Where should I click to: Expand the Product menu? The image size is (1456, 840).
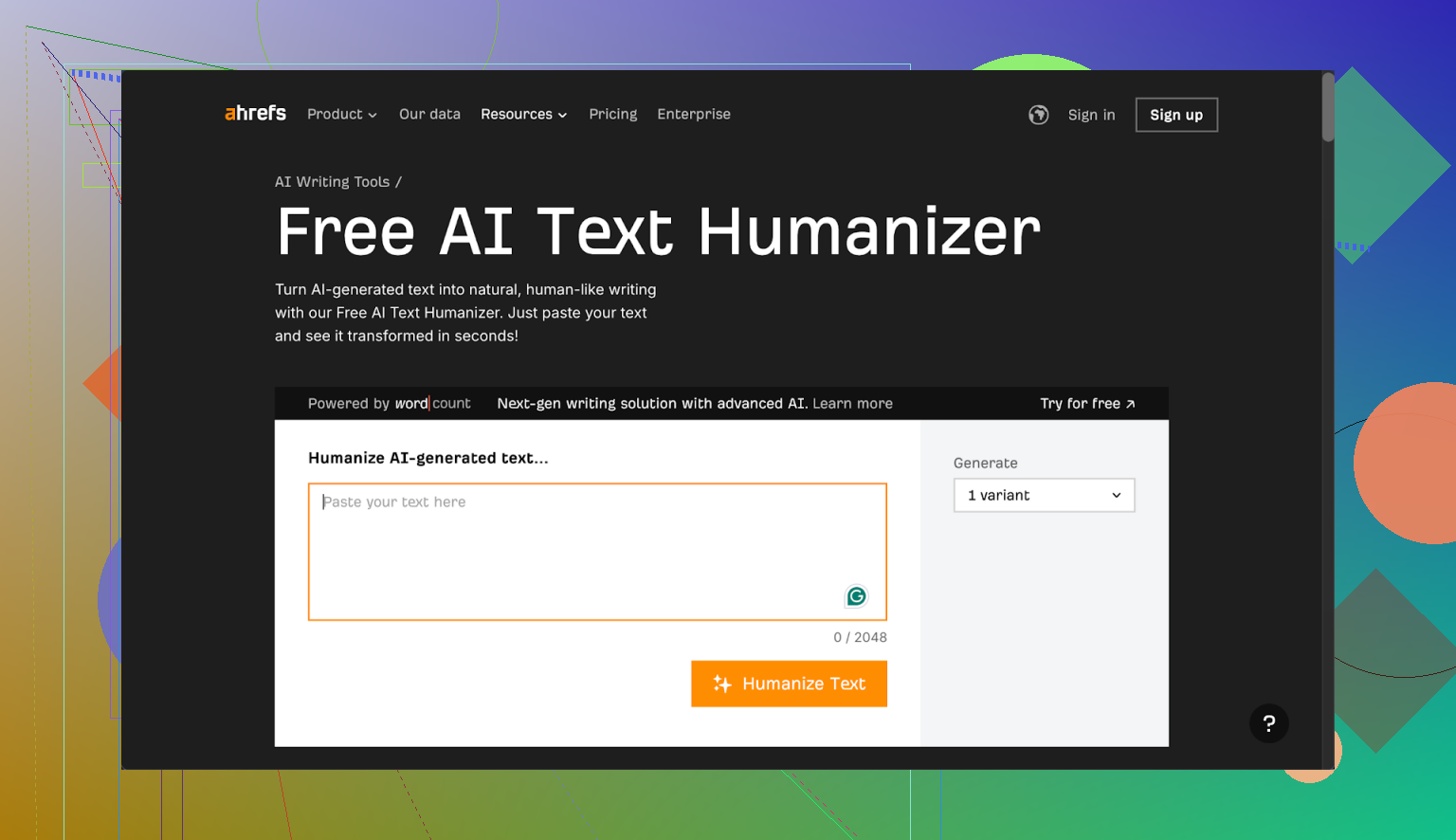(x=341, y=114)
